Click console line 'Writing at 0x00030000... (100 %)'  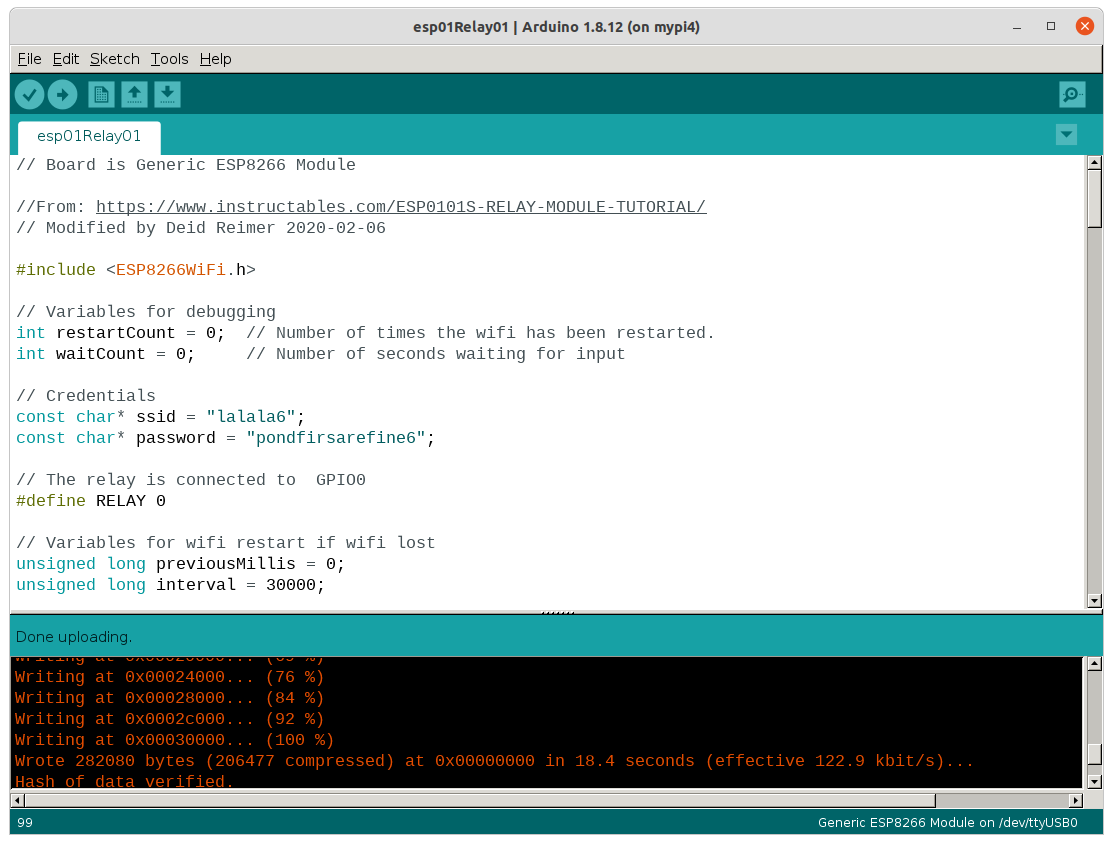click(174, 740)
